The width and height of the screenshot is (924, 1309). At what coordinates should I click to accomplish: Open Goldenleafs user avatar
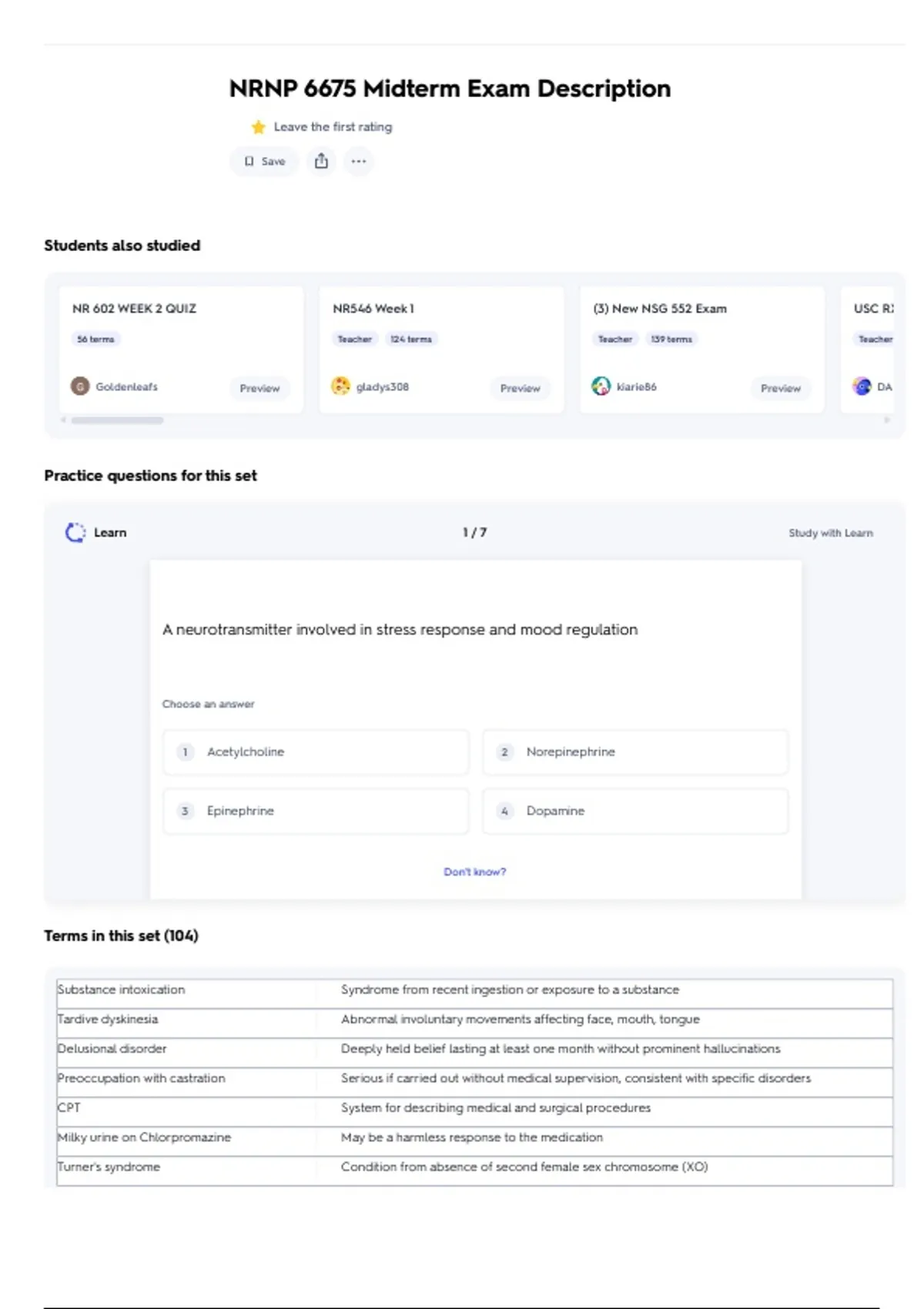[80, 387]
